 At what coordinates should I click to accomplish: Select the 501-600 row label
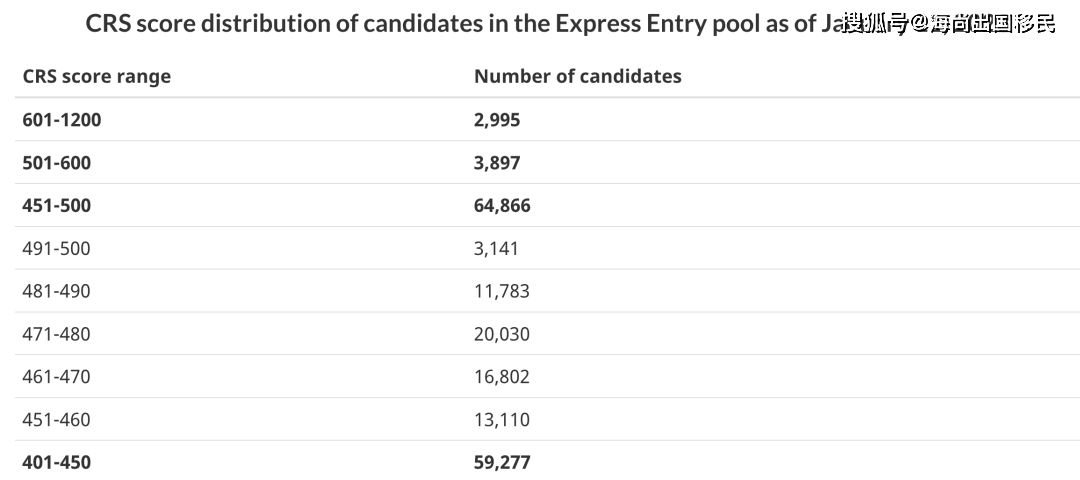pyautogui.click(x=56, y=163)
